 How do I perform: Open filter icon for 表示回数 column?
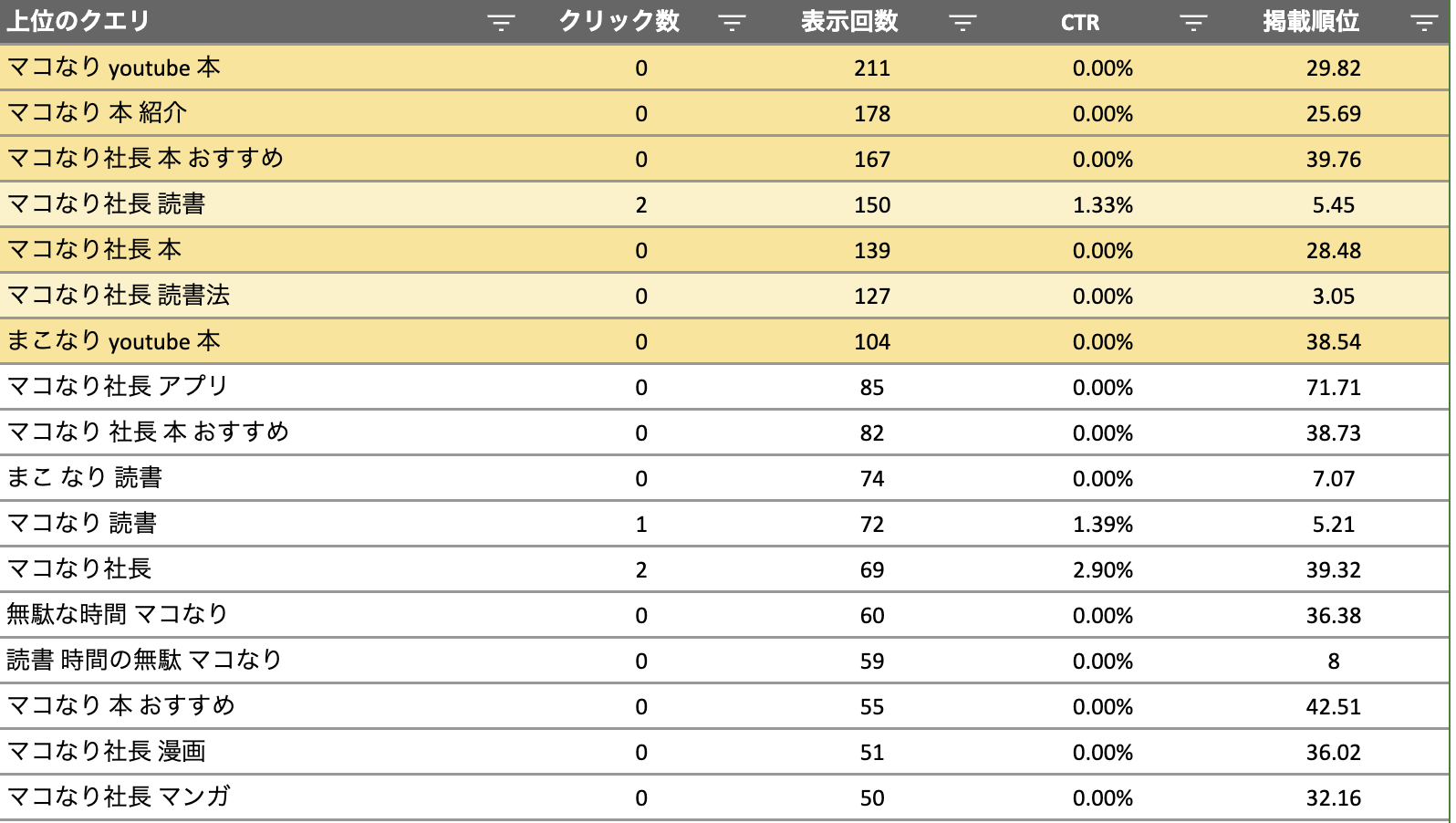tap(962, 23)
